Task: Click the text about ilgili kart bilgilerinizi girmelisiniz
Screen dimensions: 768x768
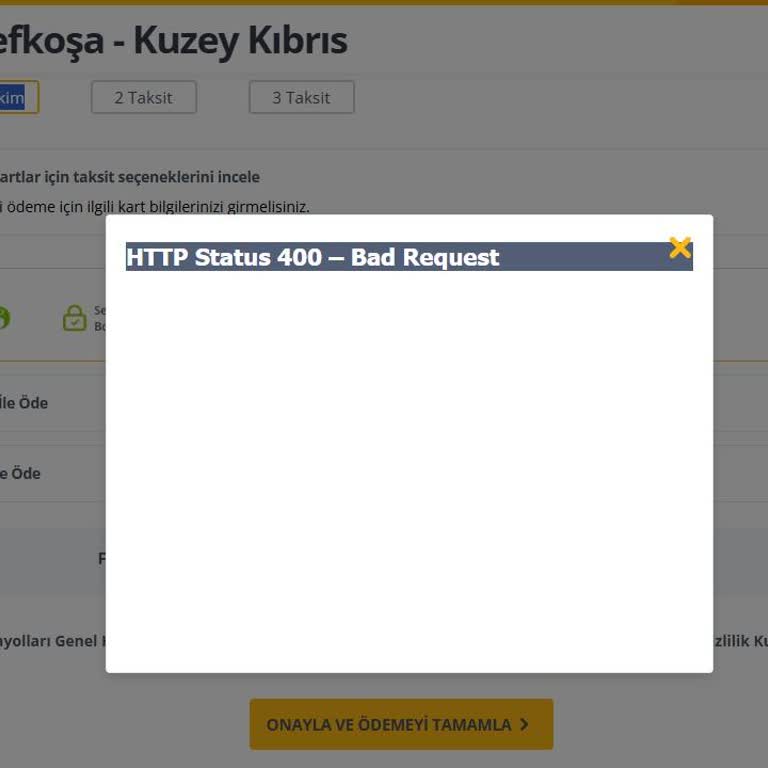Action: pyautogui.click(x=155, y=207)
